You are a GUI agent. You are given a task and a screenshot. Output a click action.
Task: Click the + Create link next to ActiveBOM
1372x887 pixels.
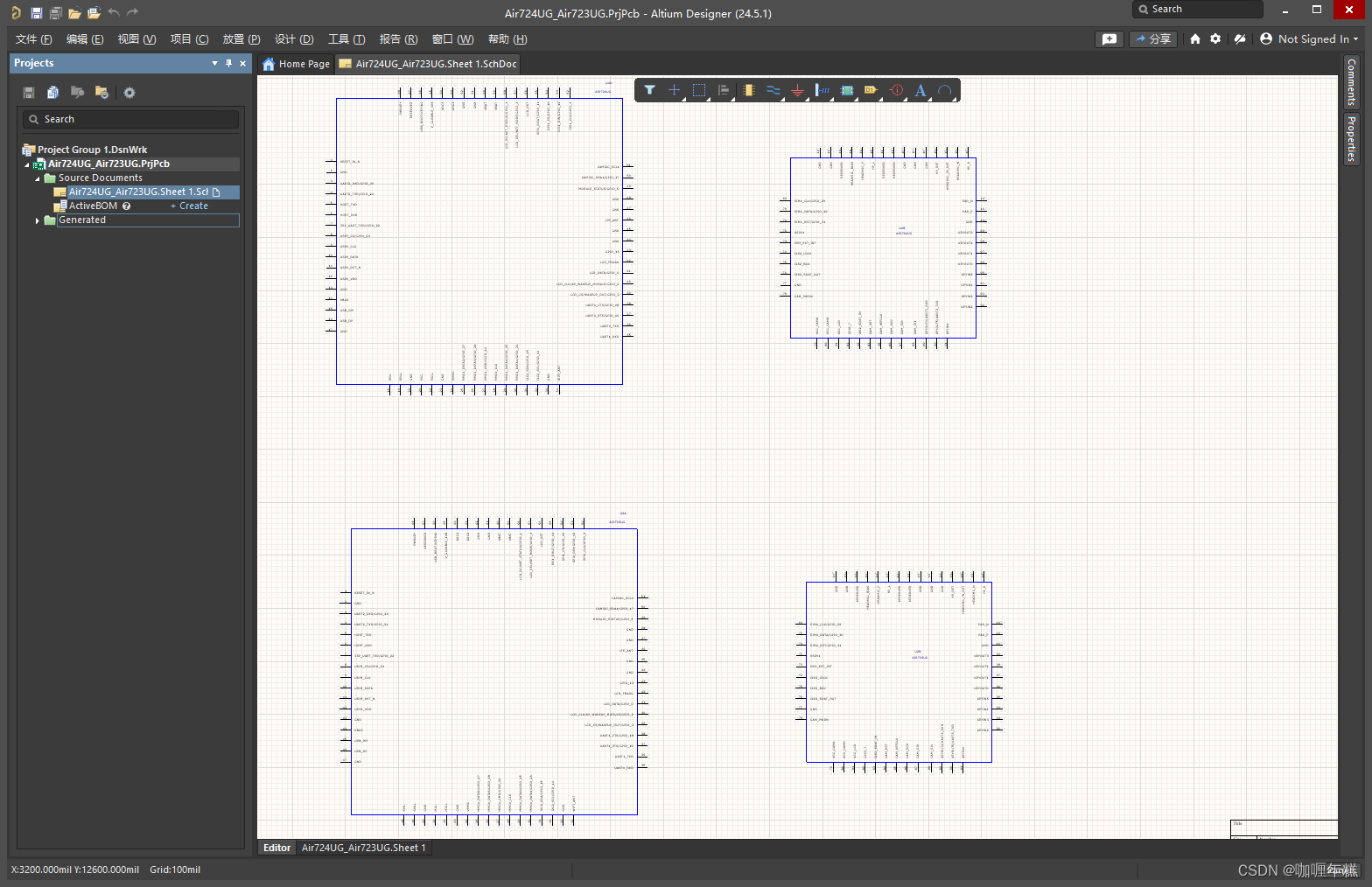(189, 206)
